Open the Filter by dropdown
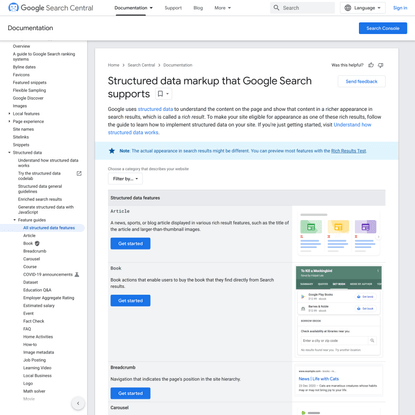 (x=125, y=179)
